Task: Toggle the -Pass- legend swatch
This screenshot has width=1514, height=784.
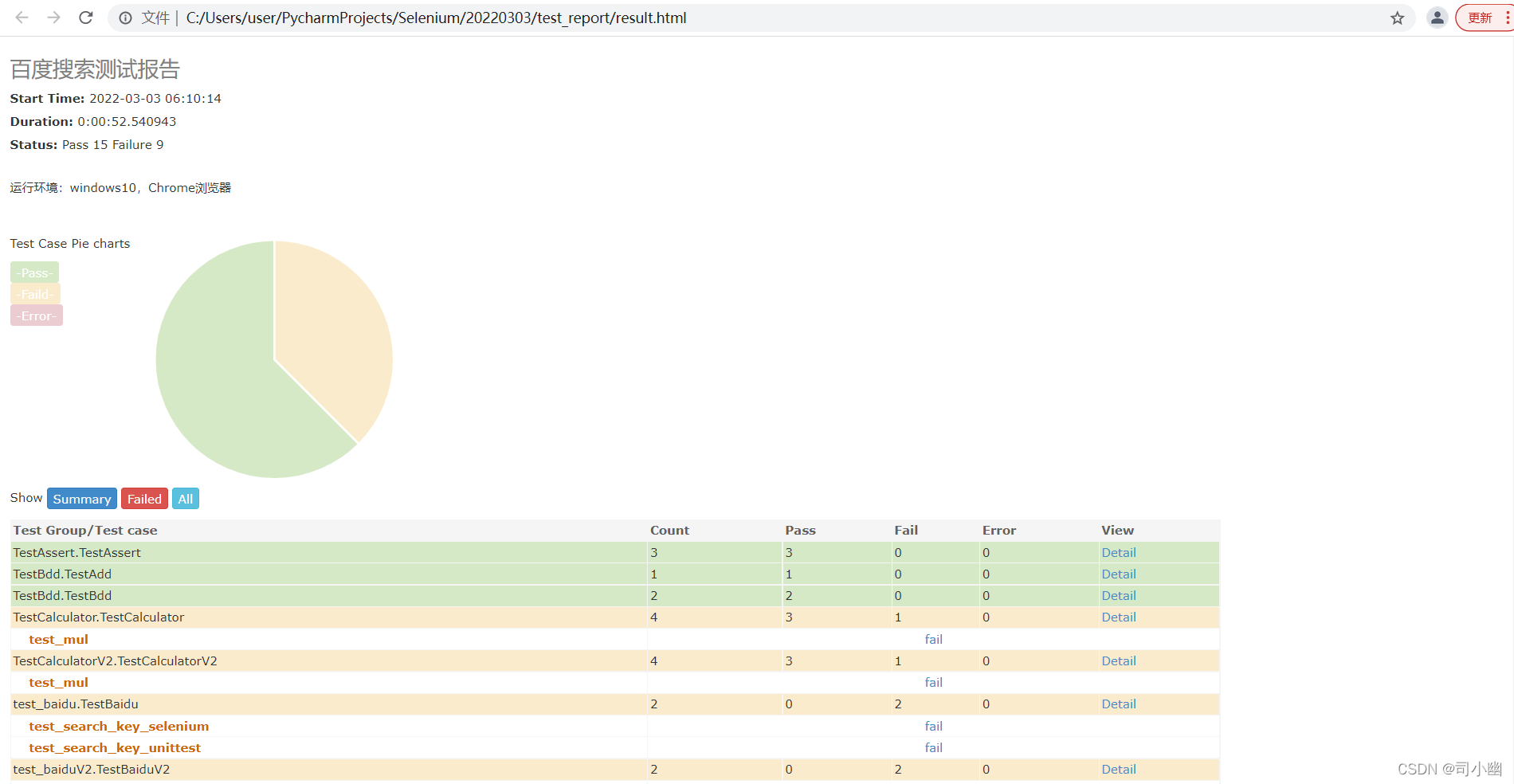Action: pyautogui.click(x=34, y=272)
